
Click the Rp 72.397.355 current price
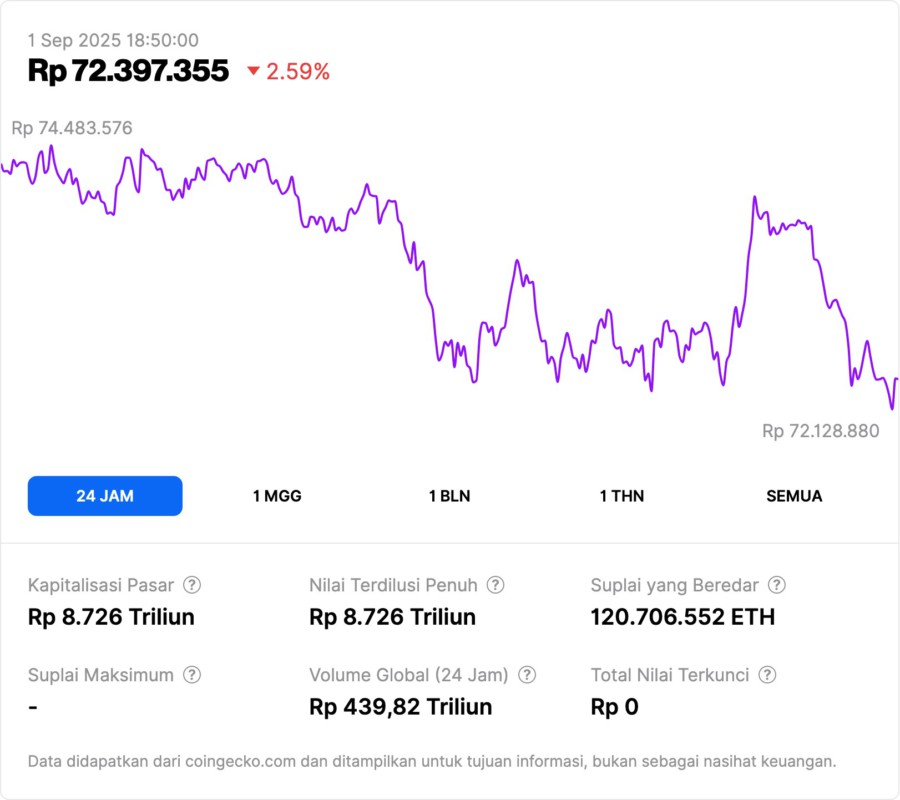pyautogui.click(x=128, y=71)
